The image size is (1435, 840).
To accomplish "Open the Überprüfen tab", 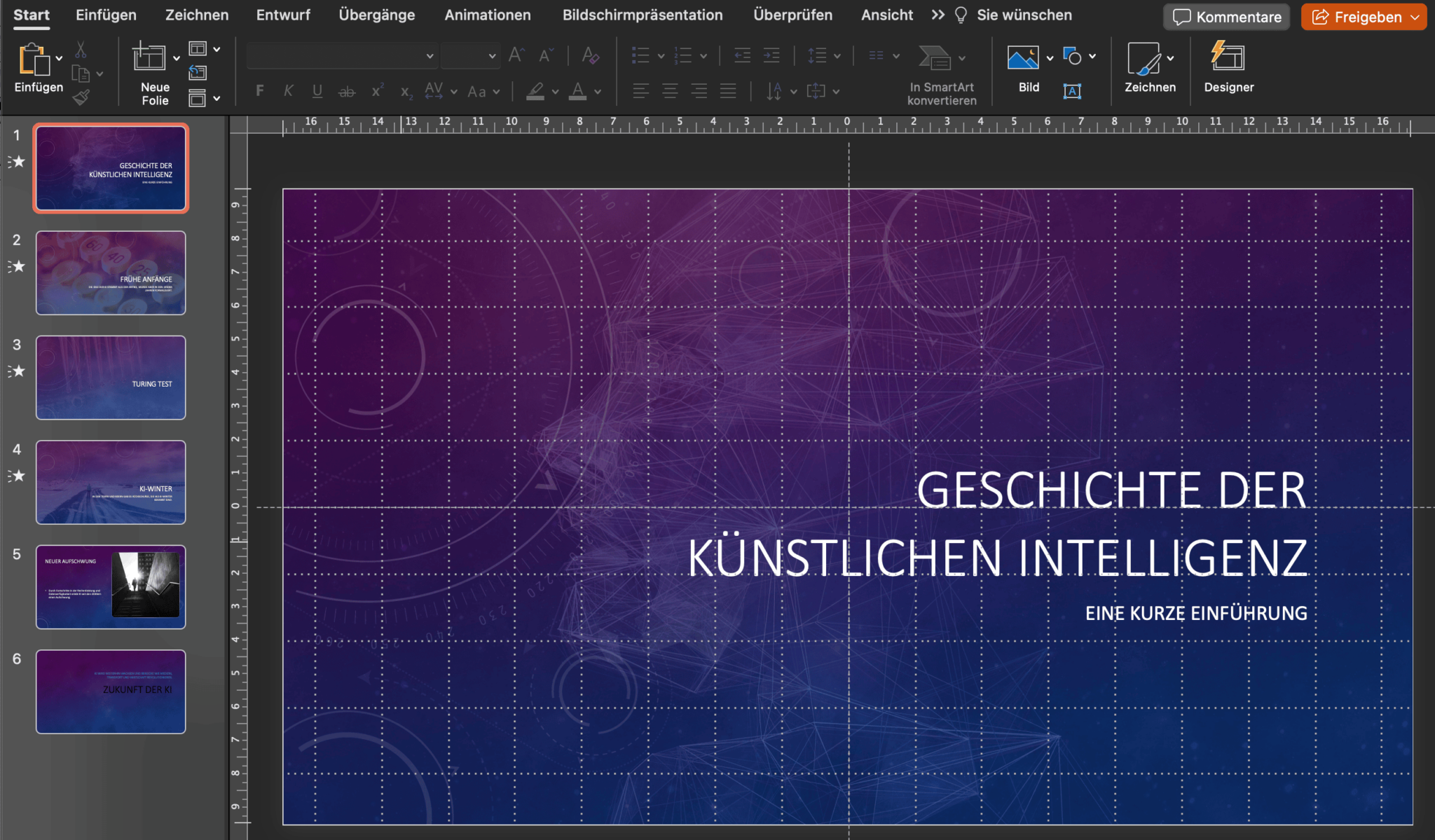I will pos(793,15).
